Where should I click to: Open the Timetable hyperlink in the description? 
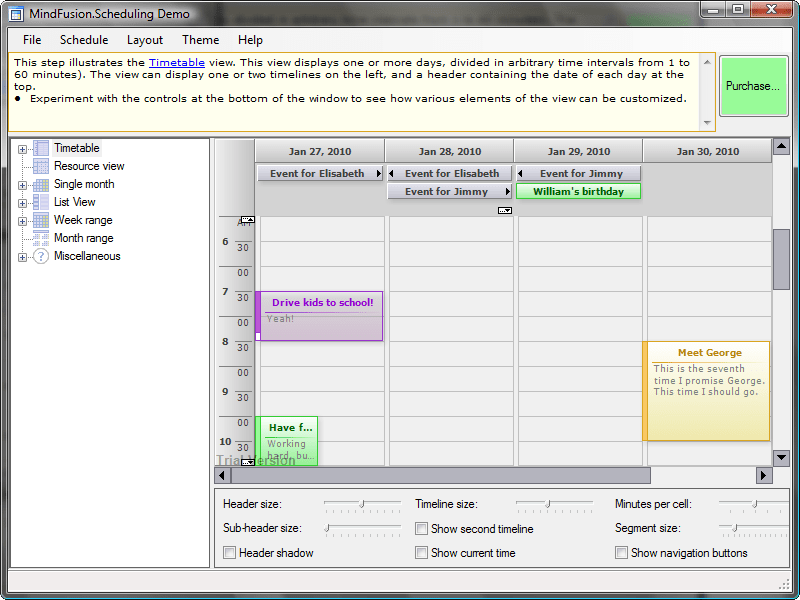click(x=176, y=61)
